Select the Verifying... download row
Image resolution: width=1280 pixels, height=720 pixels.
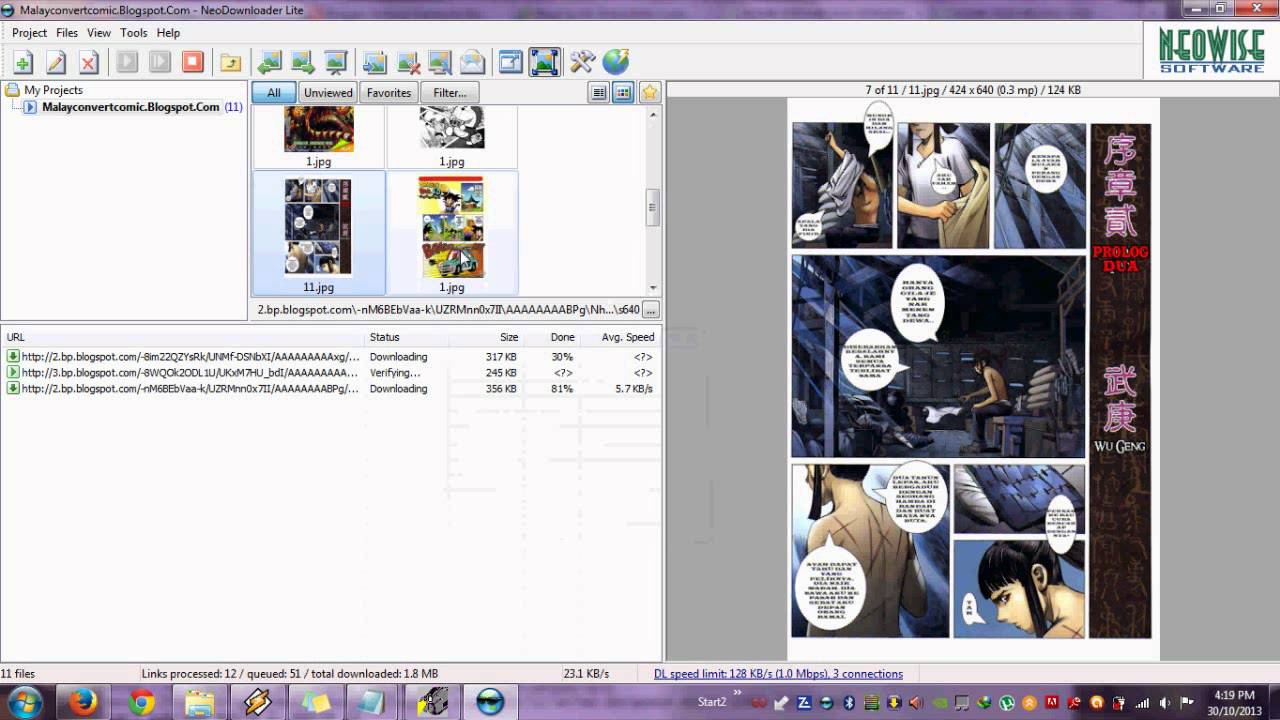tap(330, 373)
